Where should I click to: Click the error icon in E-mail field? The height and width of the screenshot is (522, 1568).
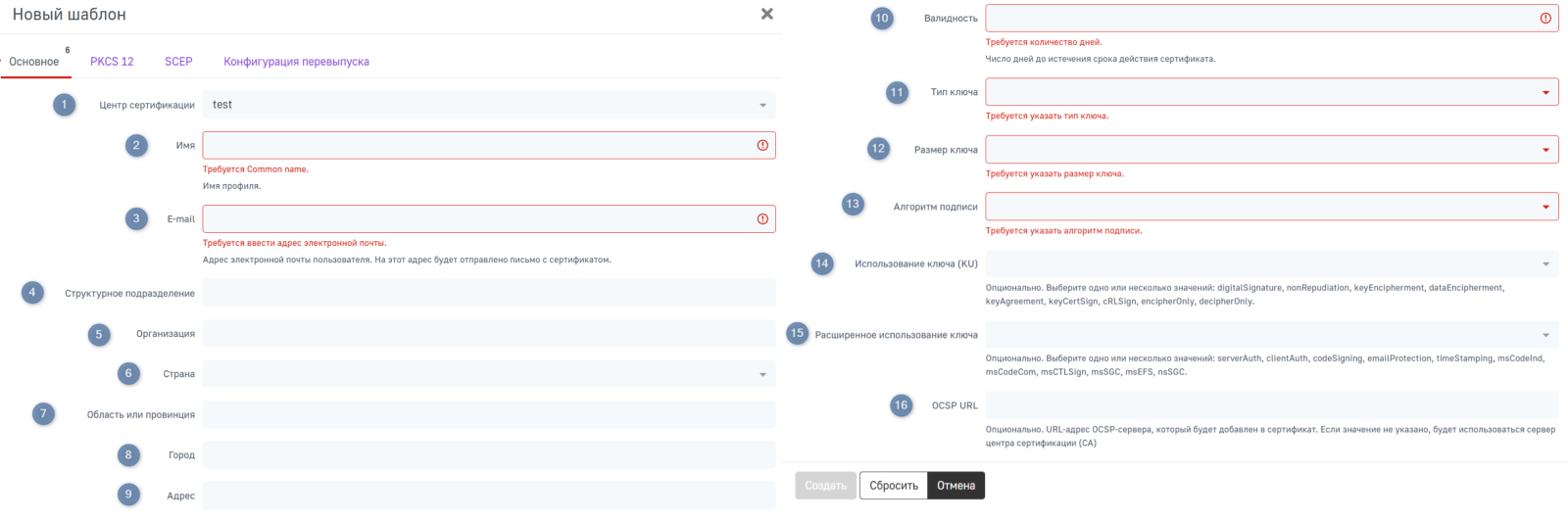(x=762, y=218)
